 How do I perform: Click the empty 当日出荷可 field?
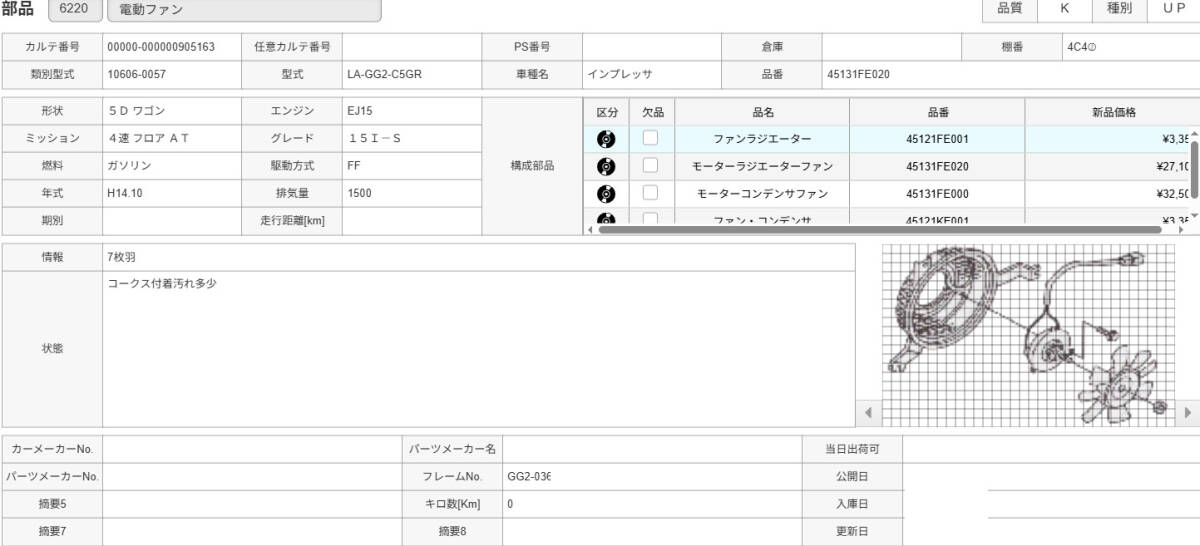(1050, 449)
